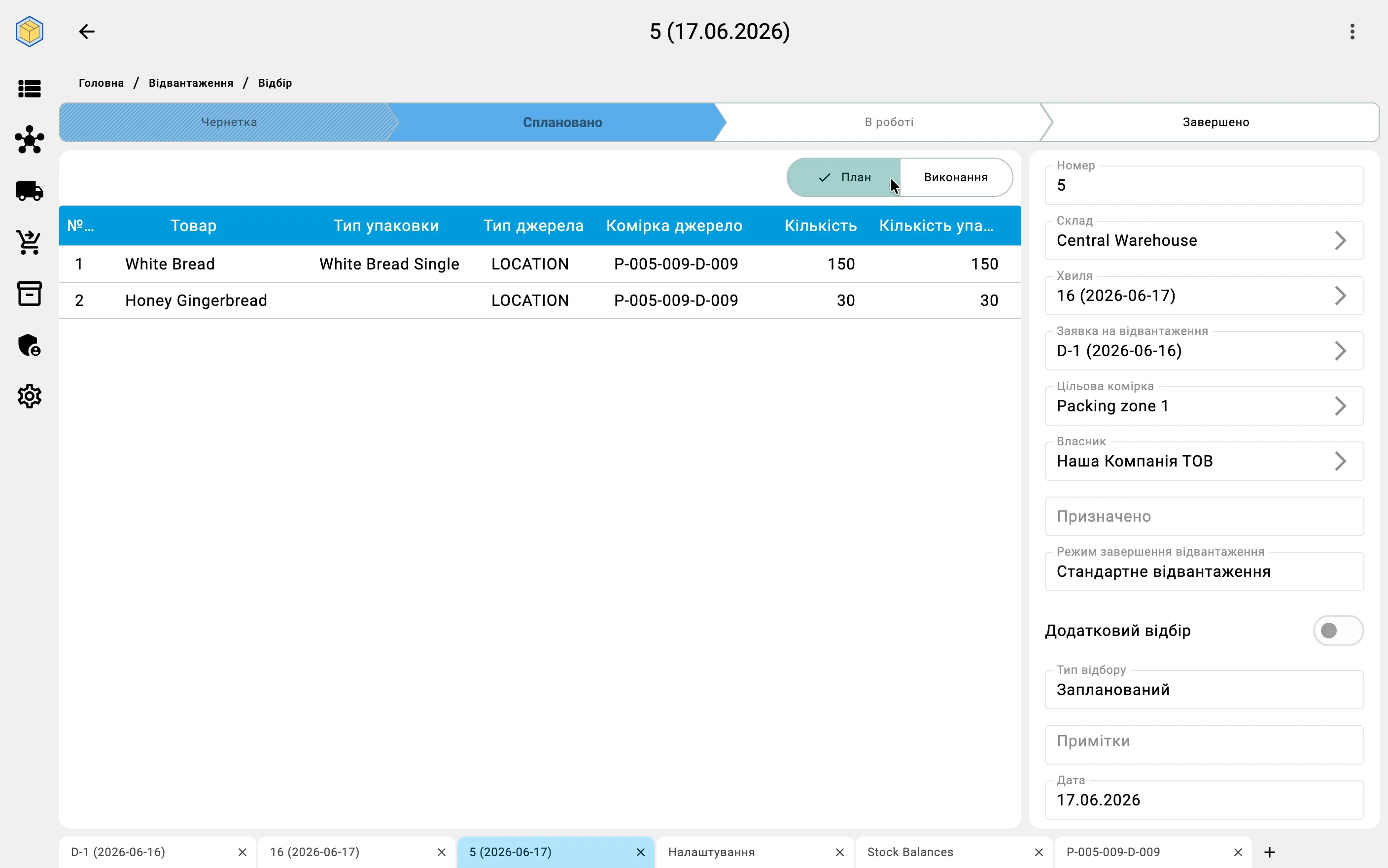Expand the Packing zone 1 chevron
The width and height of the screenshot is (1388, 868).
coord(1340,406)
